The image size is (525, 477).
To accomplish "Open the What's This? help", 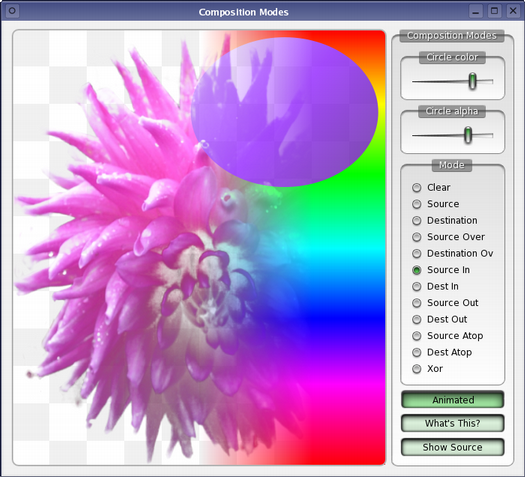I will [453, 423].
